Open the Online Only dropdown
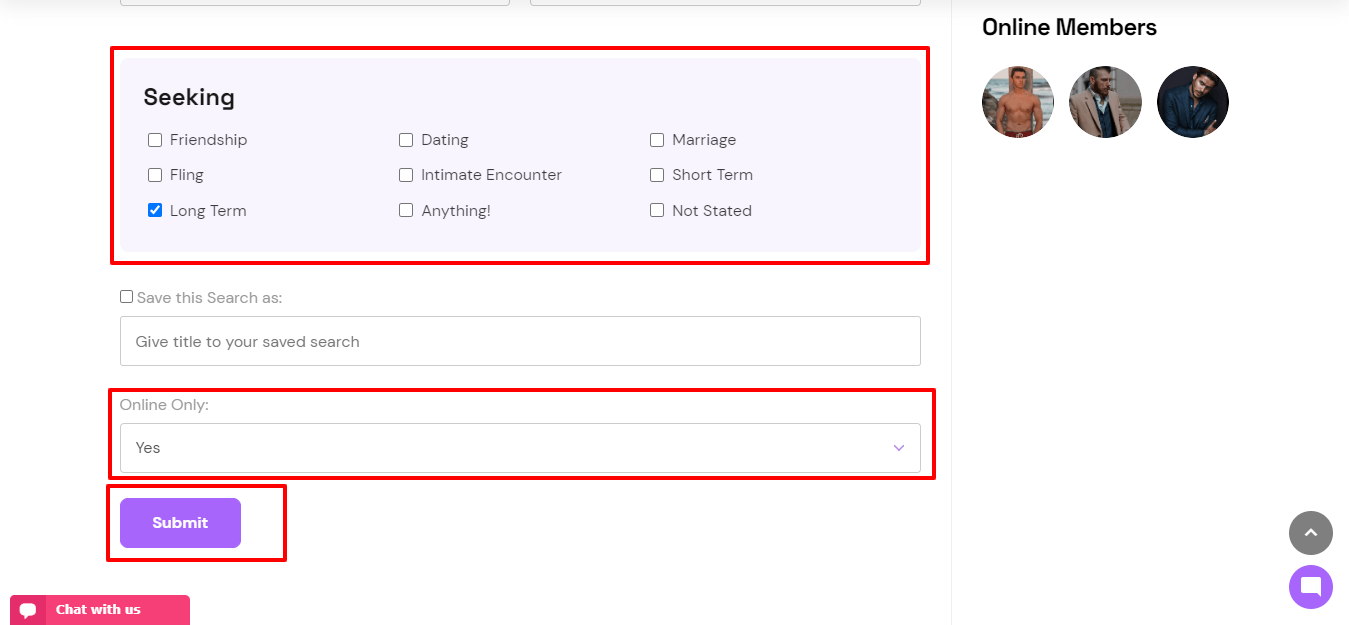This screenshot has width=1349, height=625. coord(520,448)
